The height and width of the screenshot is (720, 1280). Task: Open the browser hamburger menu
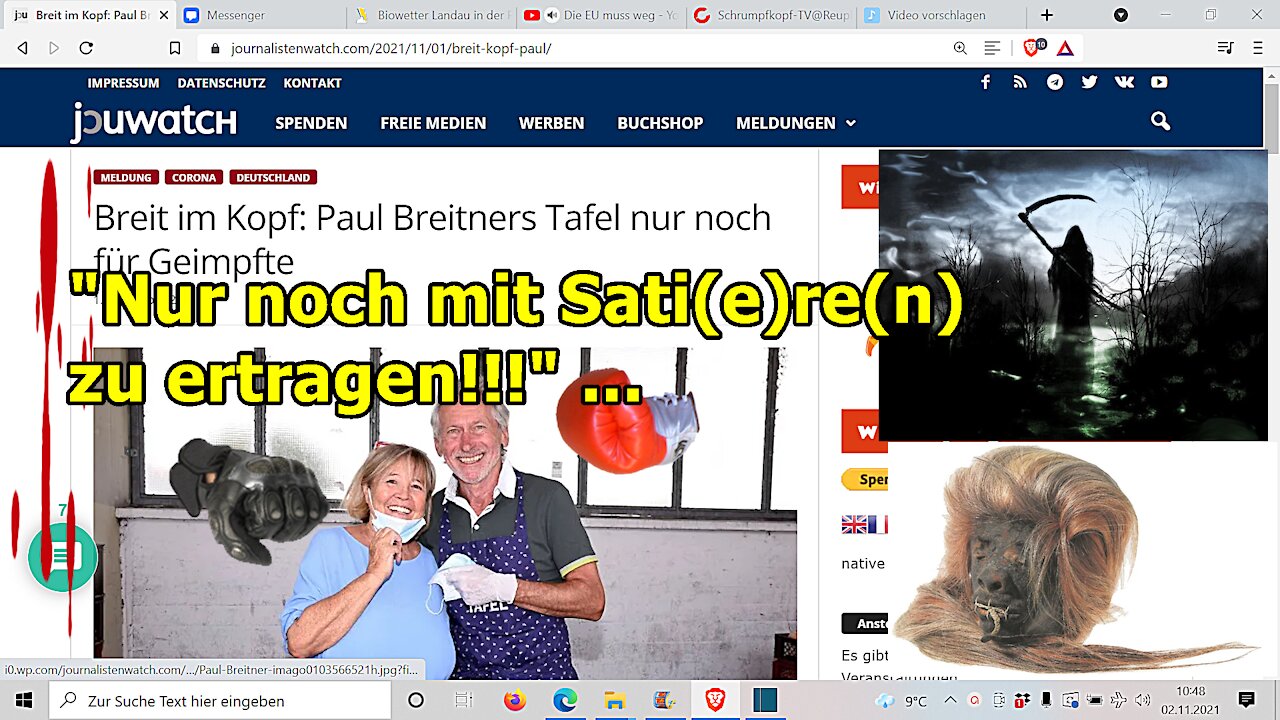(1258, 48)
